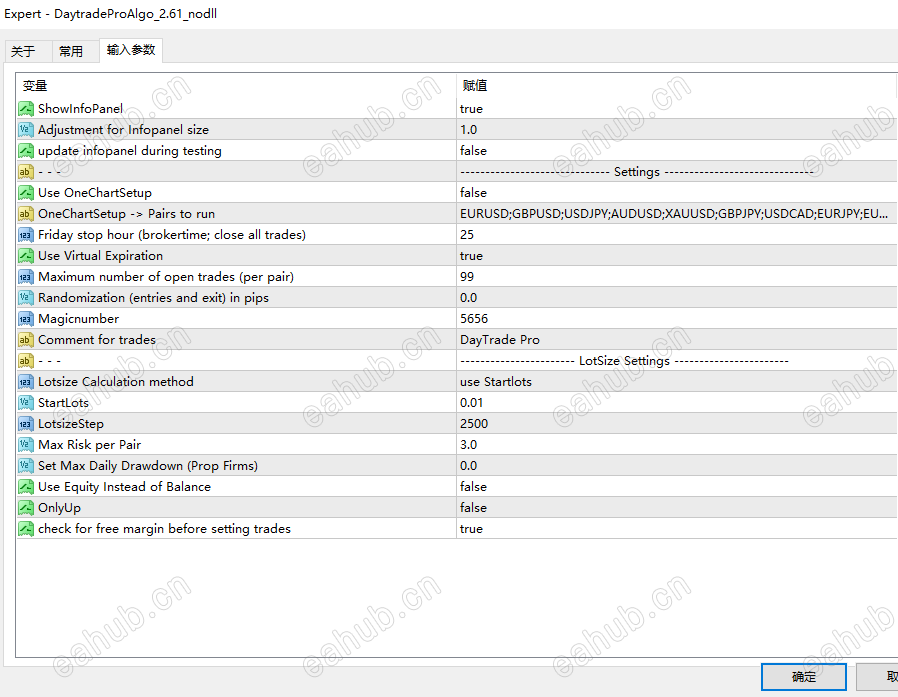Click the string icon of OneChartSetup Pairs to run
This screenshot has height=697, width=898.
click(26, 214)
